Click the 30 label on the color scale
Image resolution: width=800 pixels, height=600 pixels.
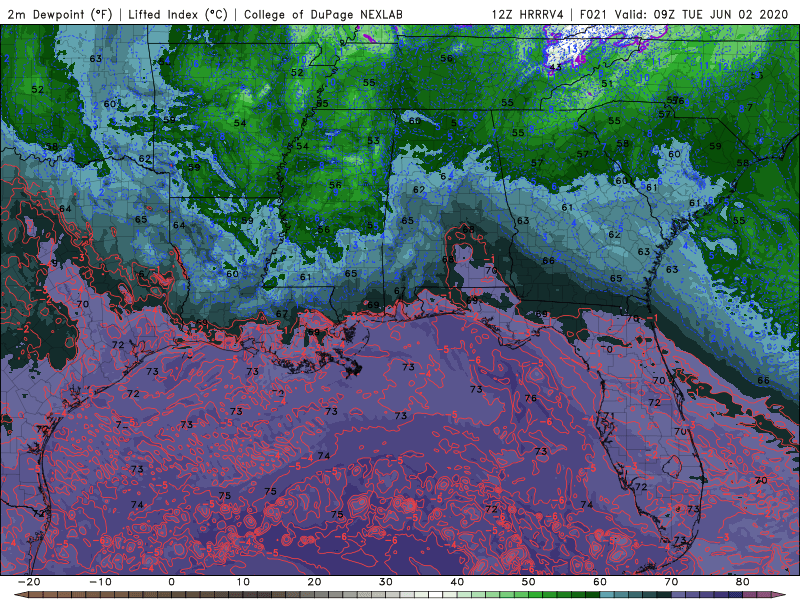click(386, 582)
